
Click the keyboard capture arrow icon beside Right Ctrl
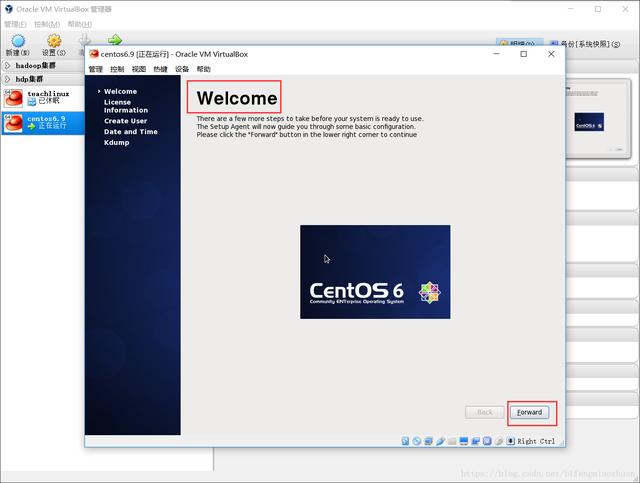pos(511,441)
